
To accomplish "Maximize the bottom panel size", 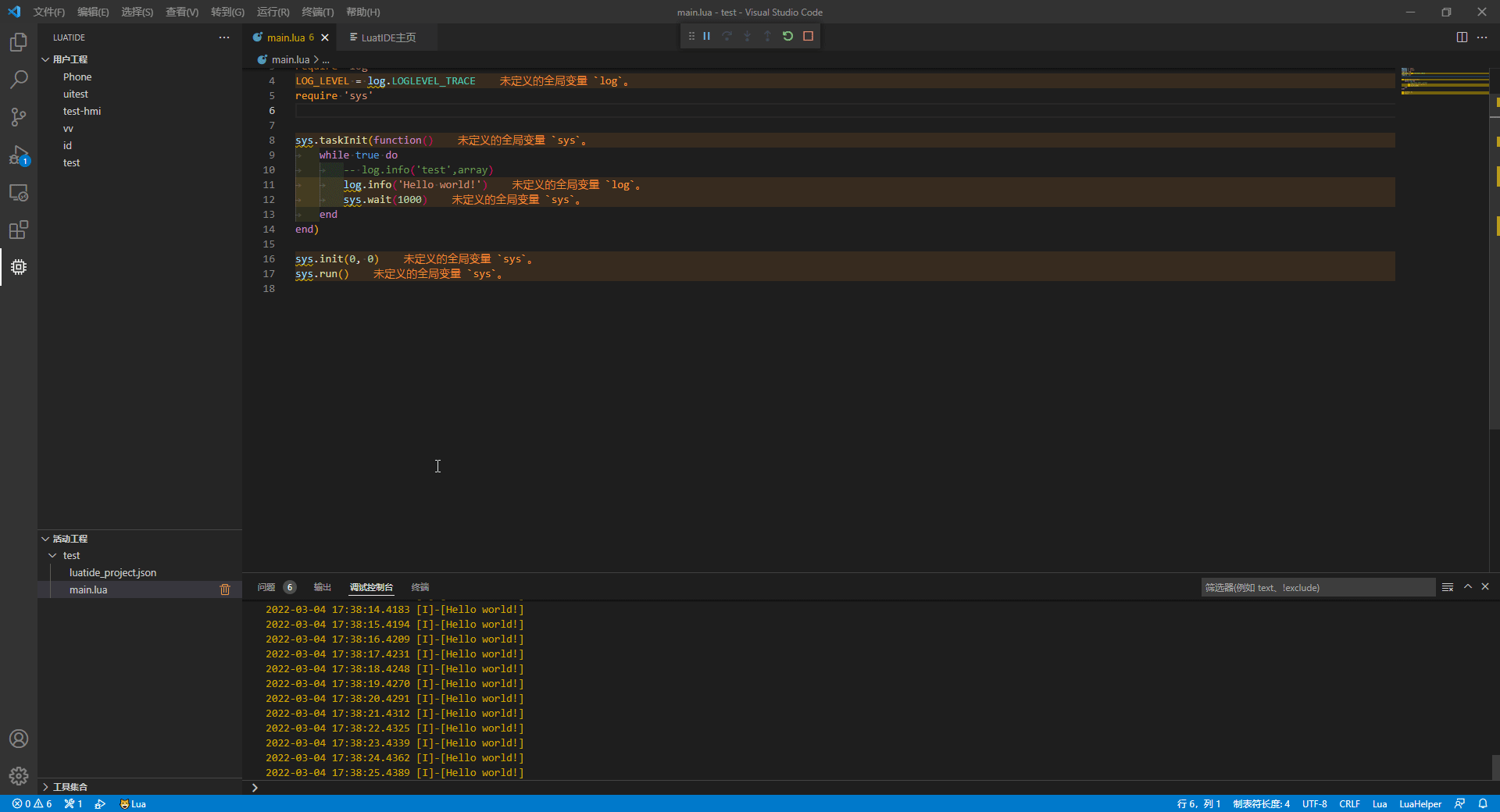I will click(x=1468, y=586).
